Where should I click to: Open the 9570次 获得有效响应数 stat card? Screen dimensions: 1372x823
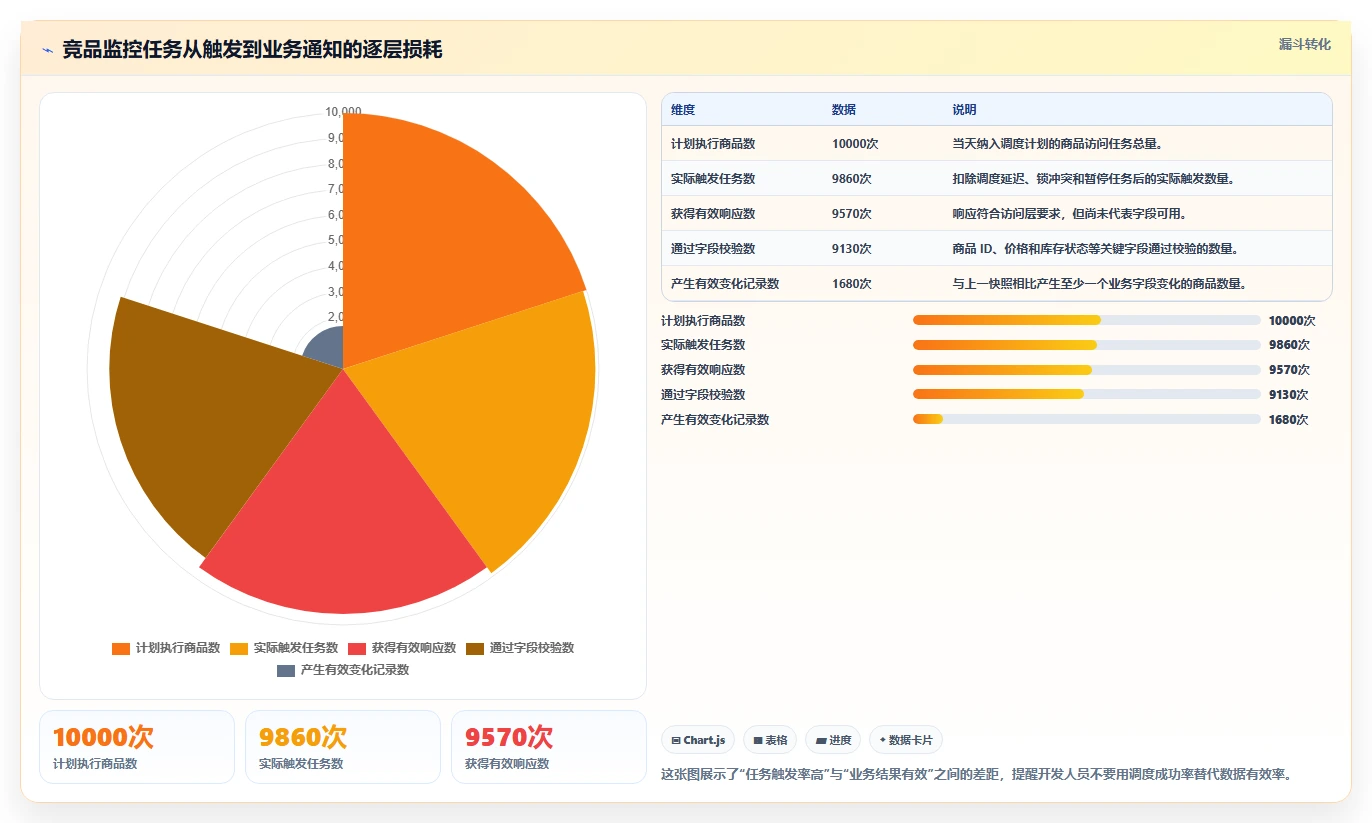tap(549, 747)
